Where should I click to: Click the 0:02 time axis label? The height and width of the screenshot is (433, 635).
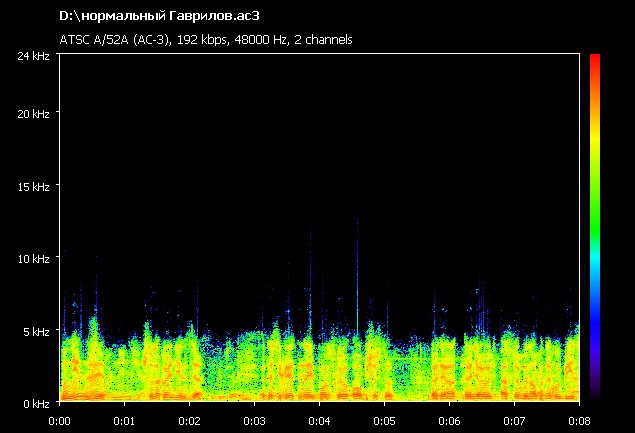click(x=190, y=421)
